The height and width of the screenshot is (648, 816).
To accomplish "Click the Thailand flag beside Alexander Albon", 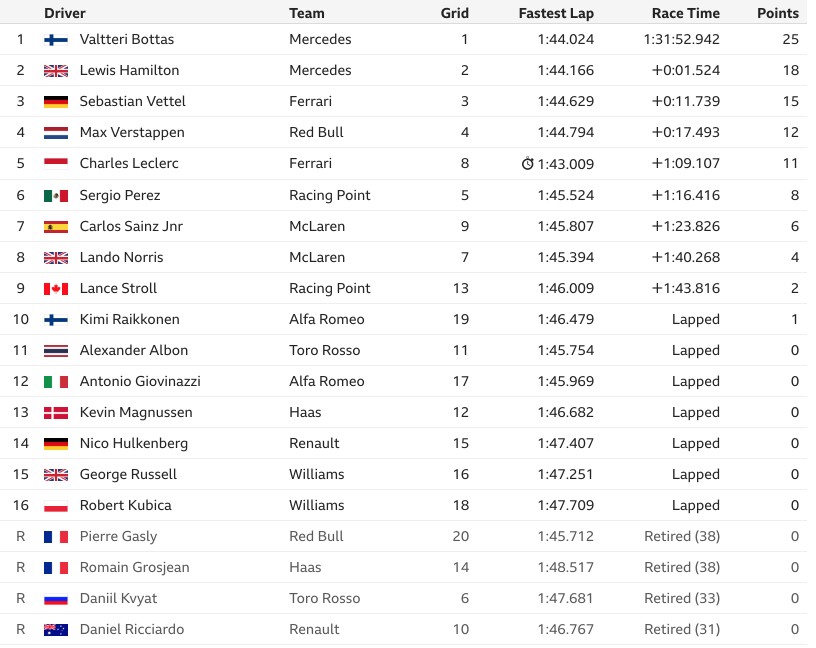I will [x=56, y=351].
